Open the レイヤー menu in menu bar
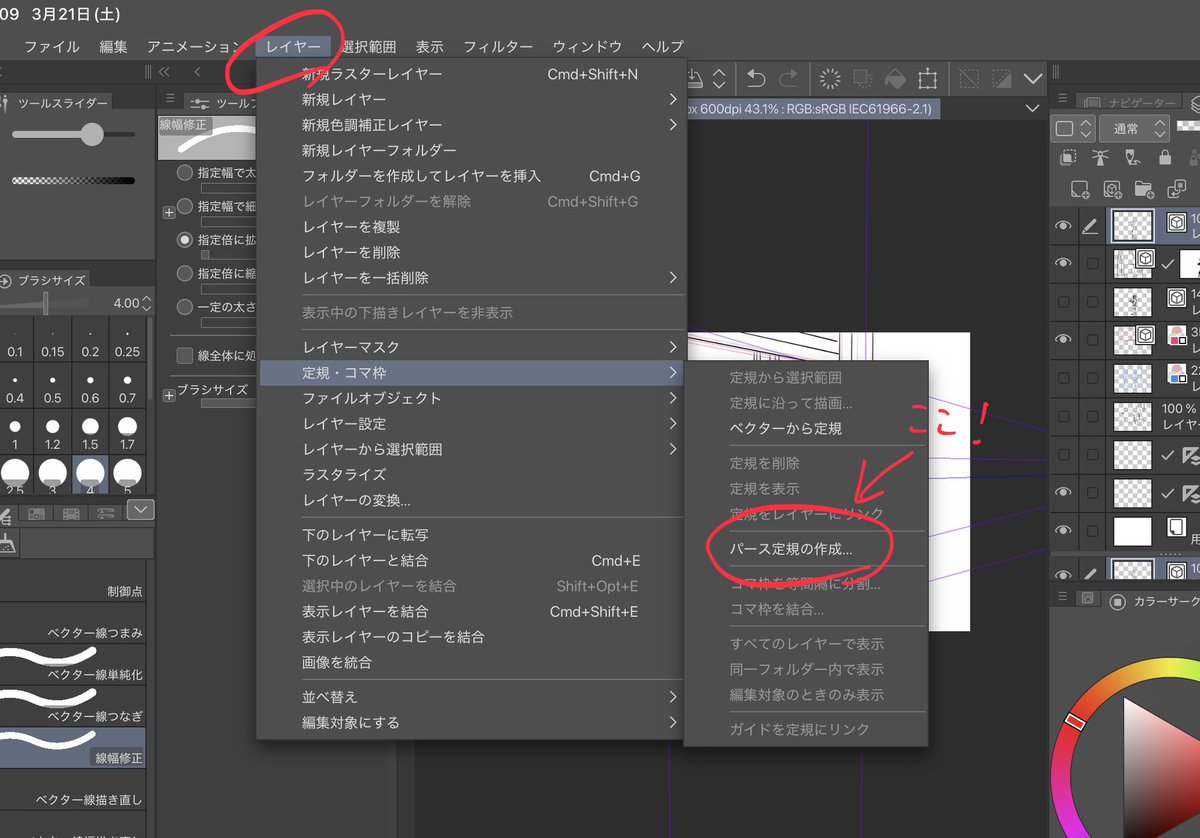The image size is (1200, 838). pyautogui.click(x=293, y=47)
